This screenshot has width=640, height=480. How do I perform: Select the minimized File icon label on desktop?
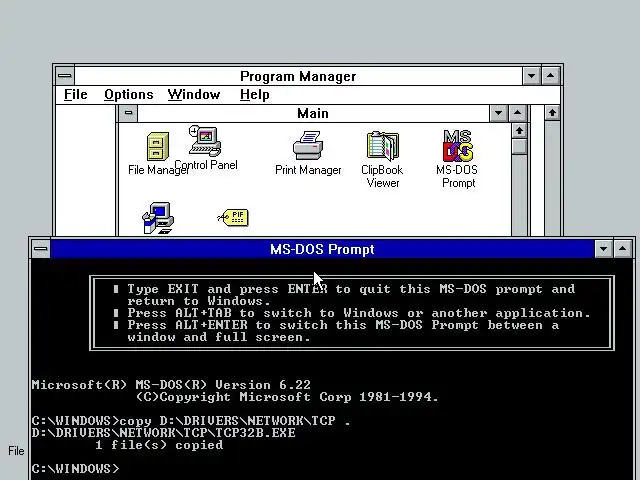(x=16, y=451)
